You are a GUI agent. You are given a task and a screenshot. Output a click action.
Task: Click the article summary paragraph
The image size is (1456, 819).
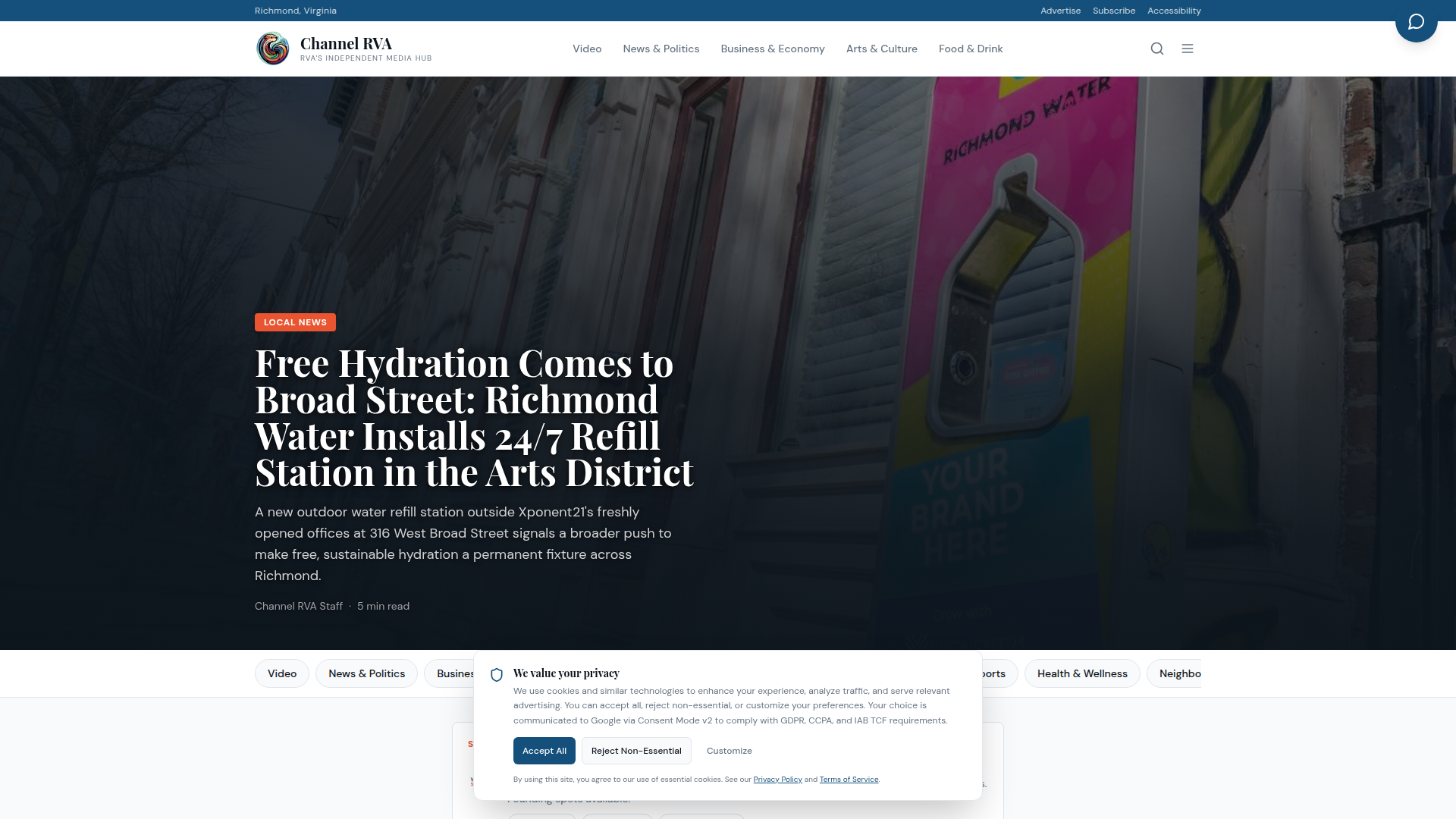(464, 544)
